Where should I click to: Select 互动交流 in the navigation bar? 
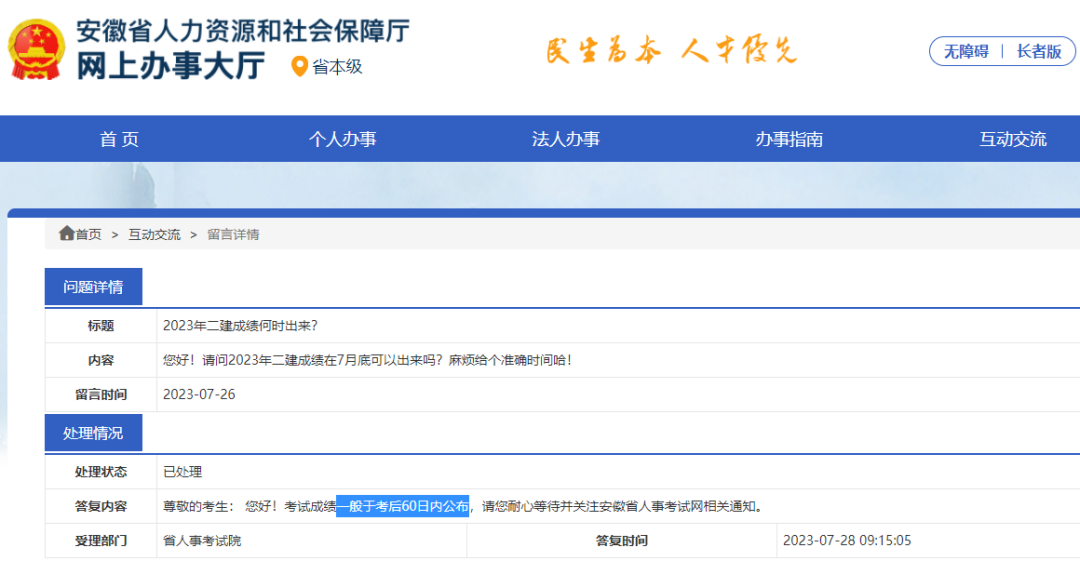pyautogui.click(x=1012, y=139)
